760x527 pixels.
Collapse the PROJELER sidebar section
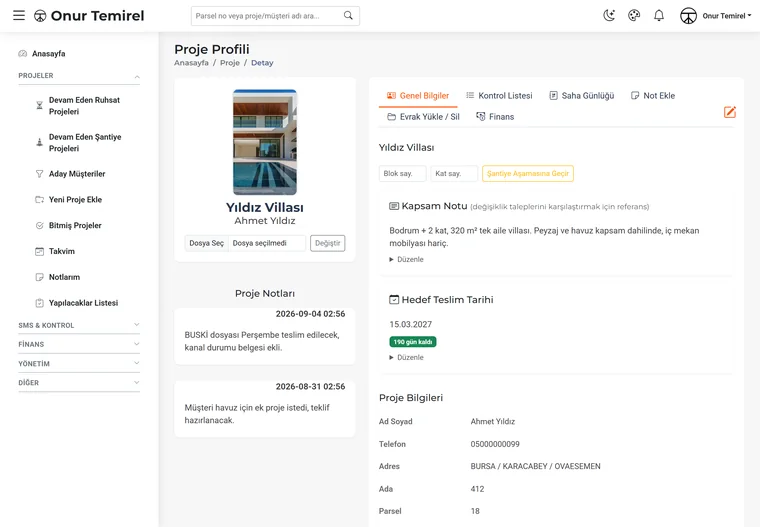pos(79,76)
